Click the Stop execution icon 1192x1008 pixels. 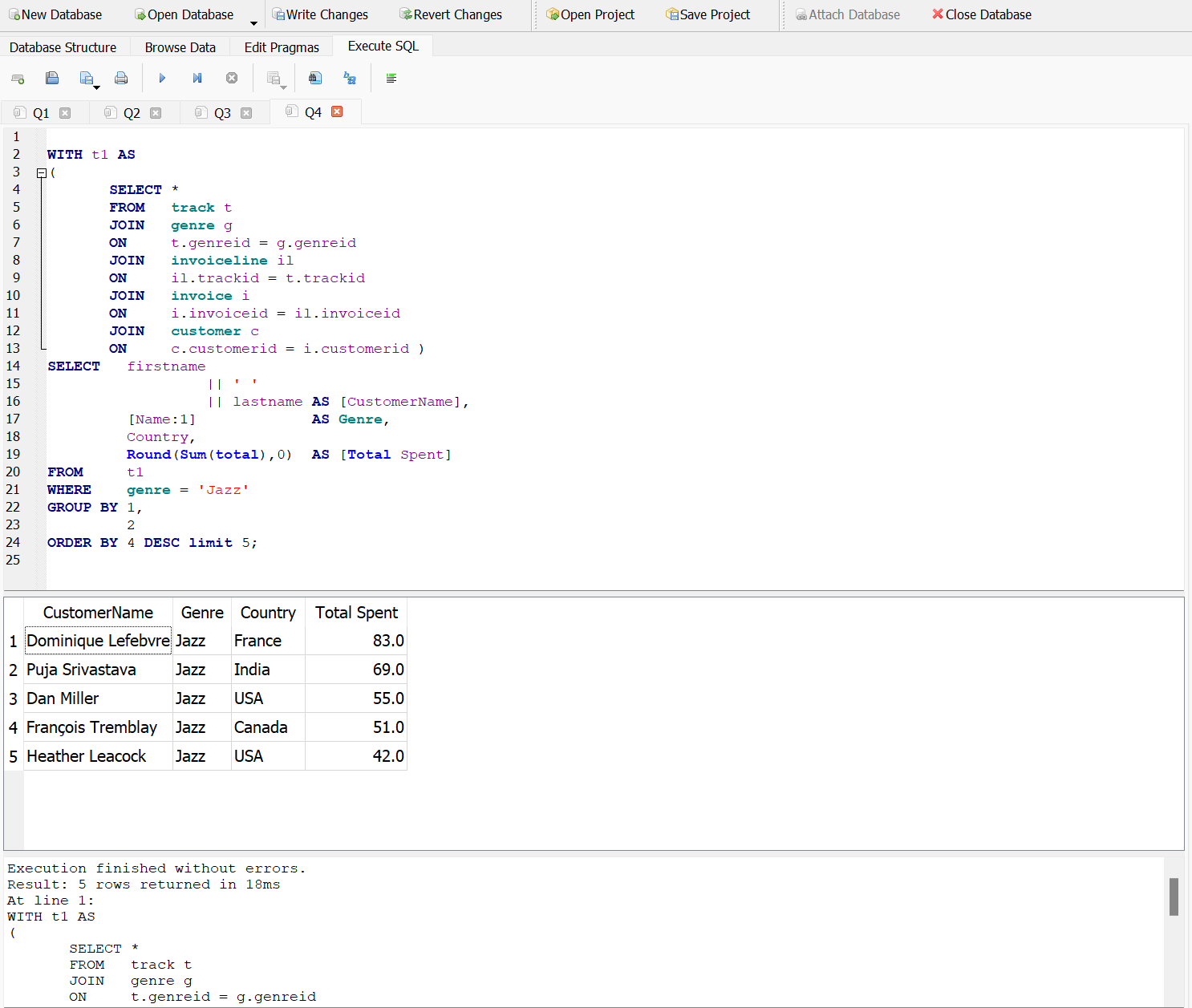[232, 78]
